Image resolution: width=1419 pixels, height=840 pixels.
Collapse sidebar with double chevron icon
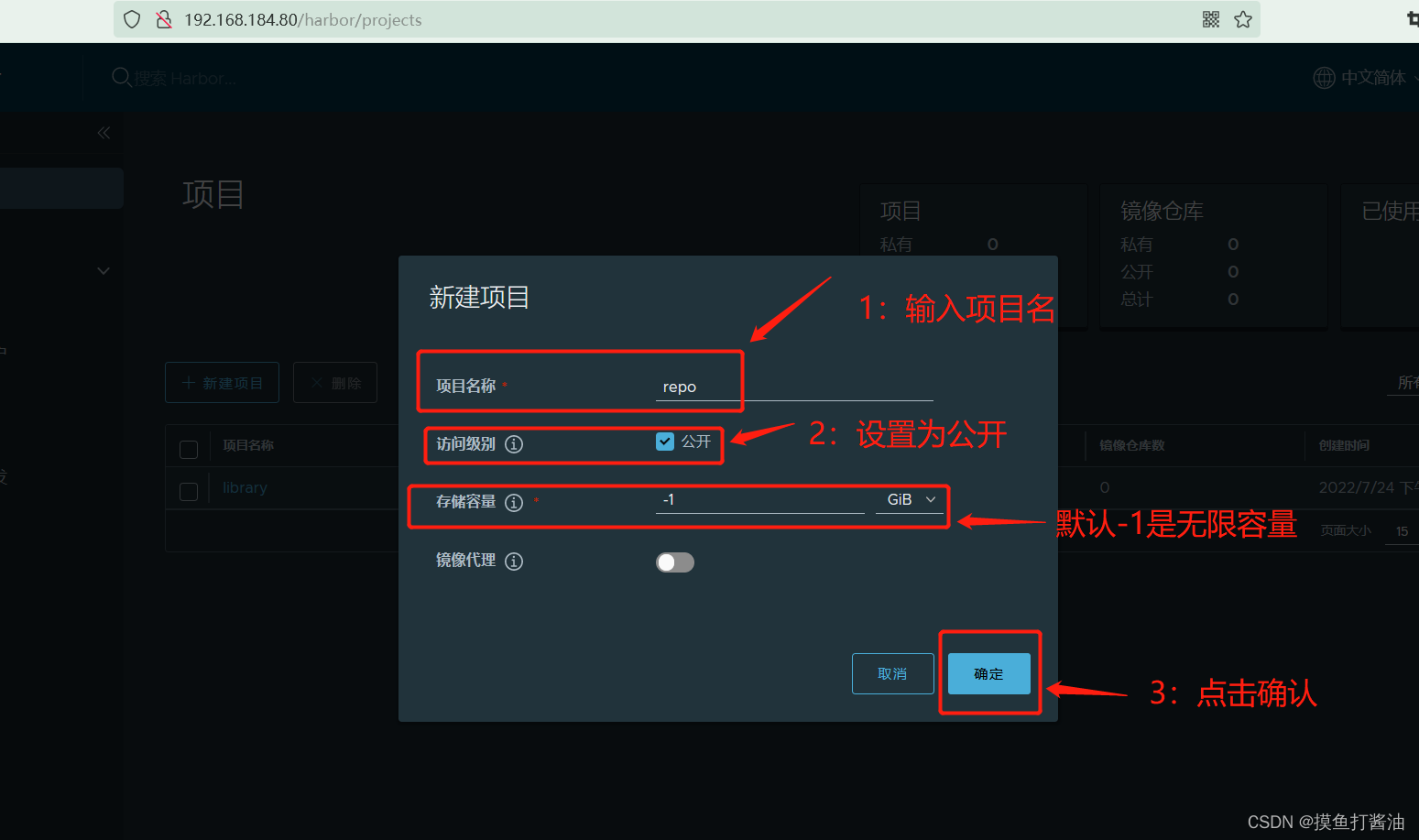[x=104, y=133]
